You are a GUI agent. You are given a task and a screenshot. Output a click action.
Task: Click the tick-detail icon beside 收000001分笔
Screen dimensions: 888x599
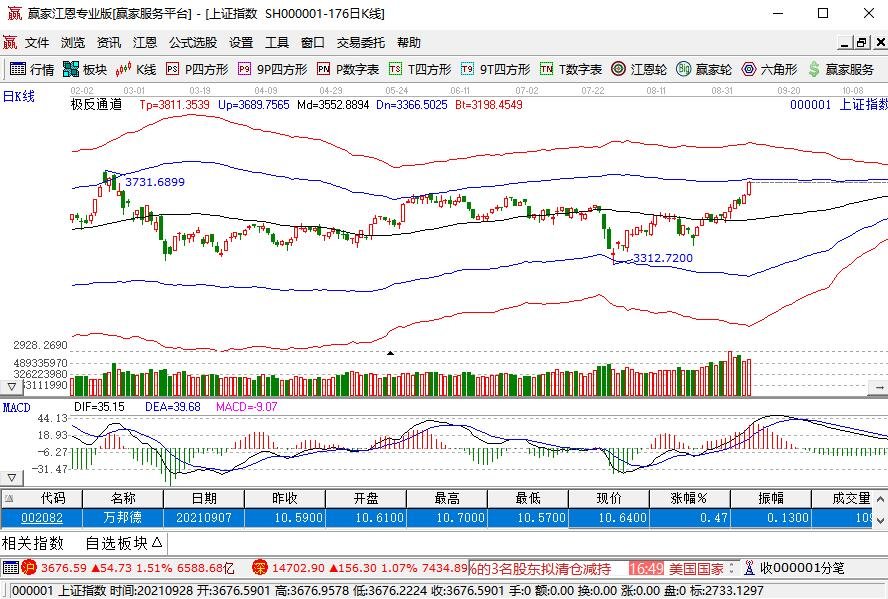click(x=750, y=567)
